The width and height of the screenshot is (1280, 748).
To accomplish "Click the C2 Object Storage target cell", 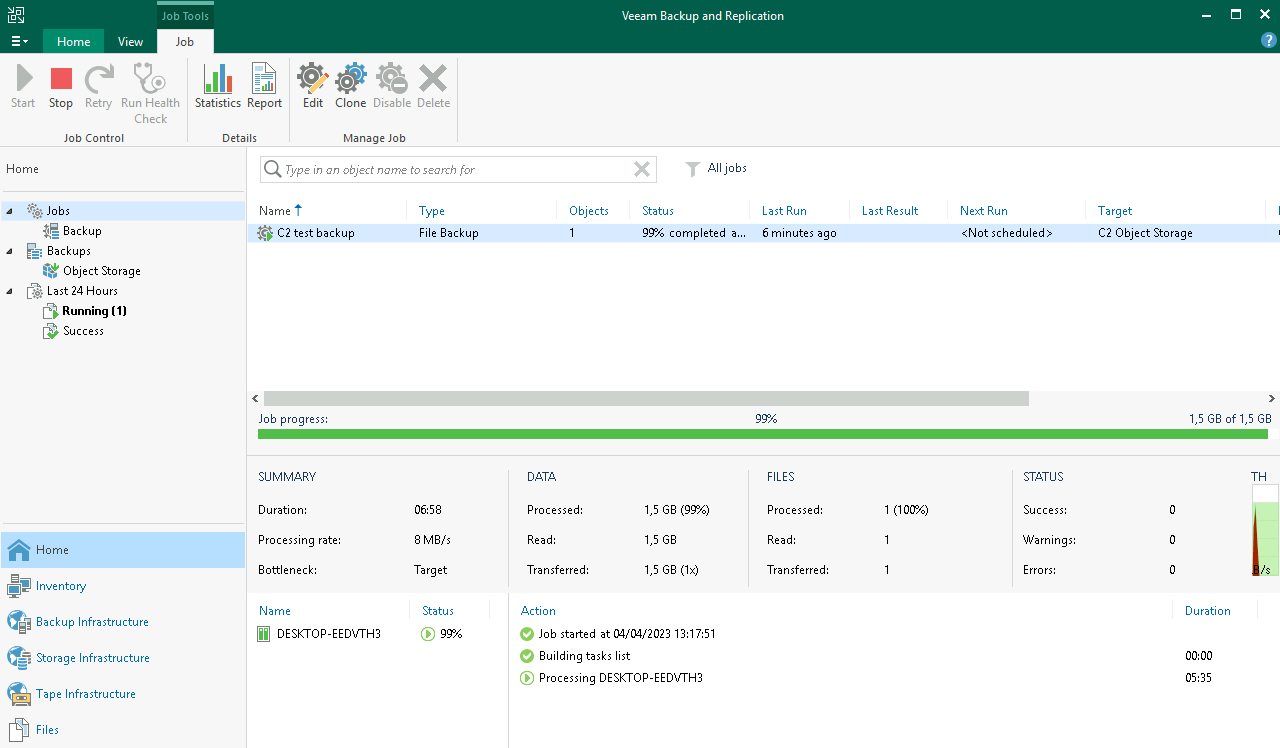I will [x=1145, y=233].
